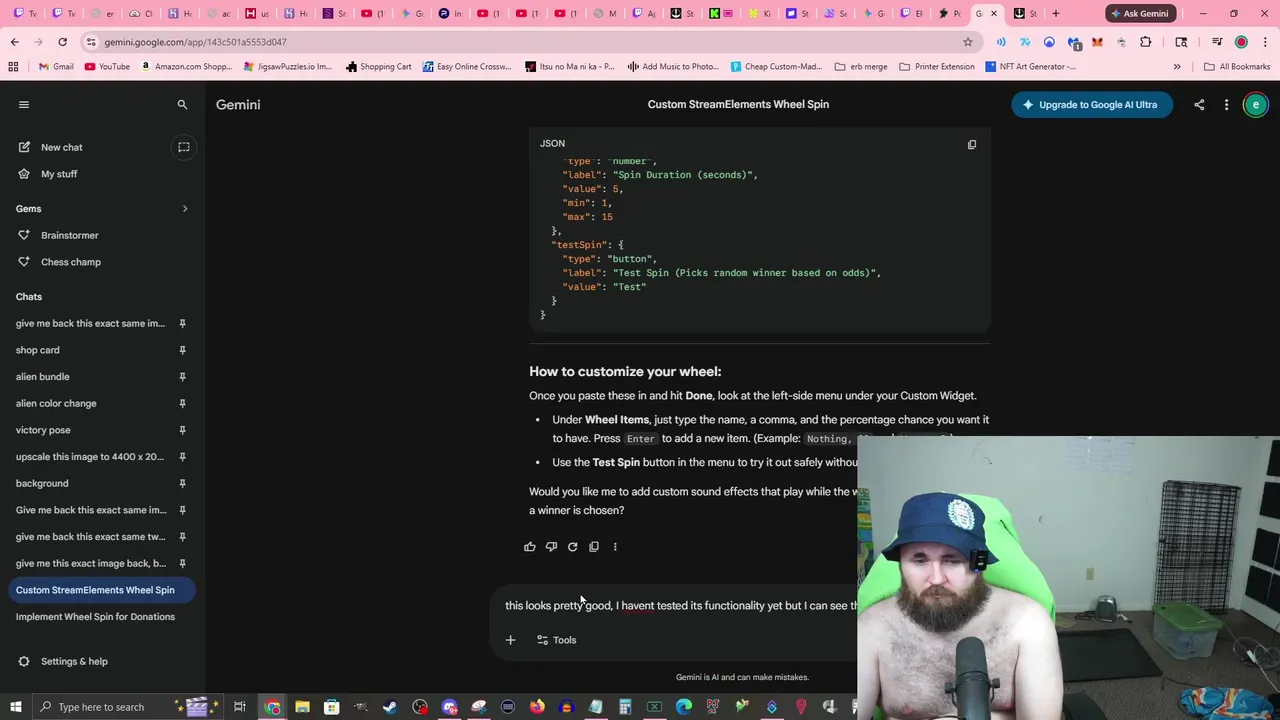Viewport: 1280px width, 720px height.
Task: Open the 'background' chat
Action: 42,483
